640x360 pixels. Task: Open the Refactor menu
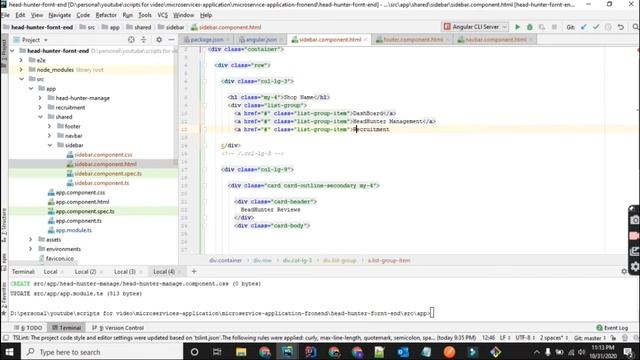point(106,15)
